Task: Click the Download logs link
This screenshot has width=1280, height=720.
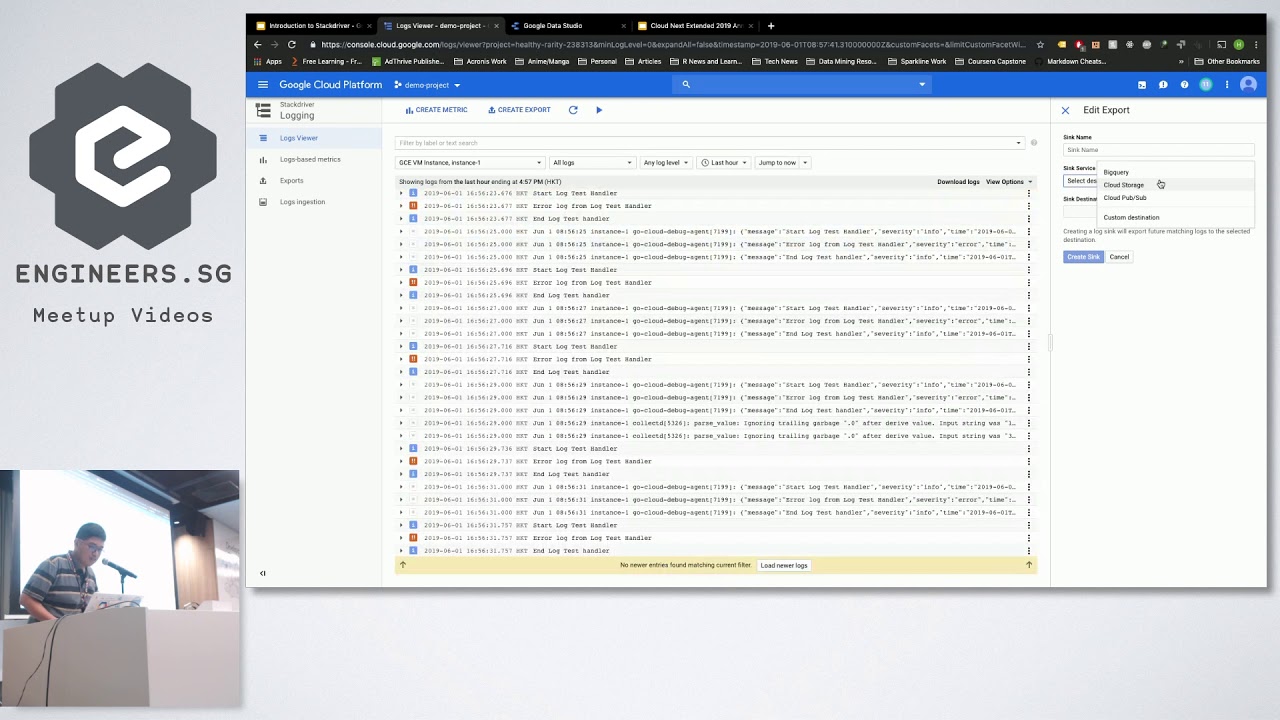Action: pos(958,182)
